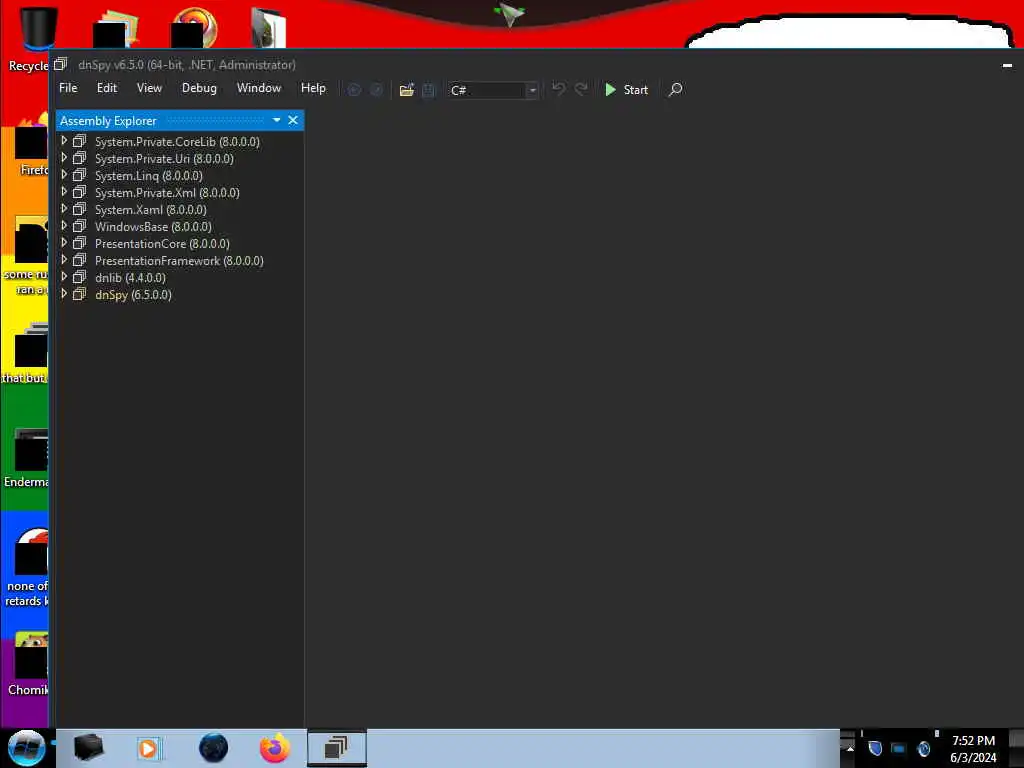Expand the WindowsBase node
This screenshot has height=768, width=1024.
click(x=64, y=225)
